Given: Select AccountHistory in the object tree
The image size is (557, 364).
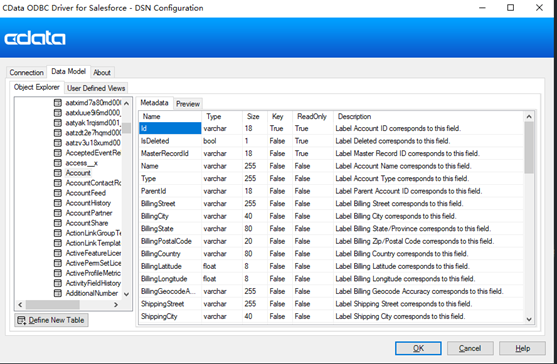Looking at the screenshot, I should (x=88, y=203).
